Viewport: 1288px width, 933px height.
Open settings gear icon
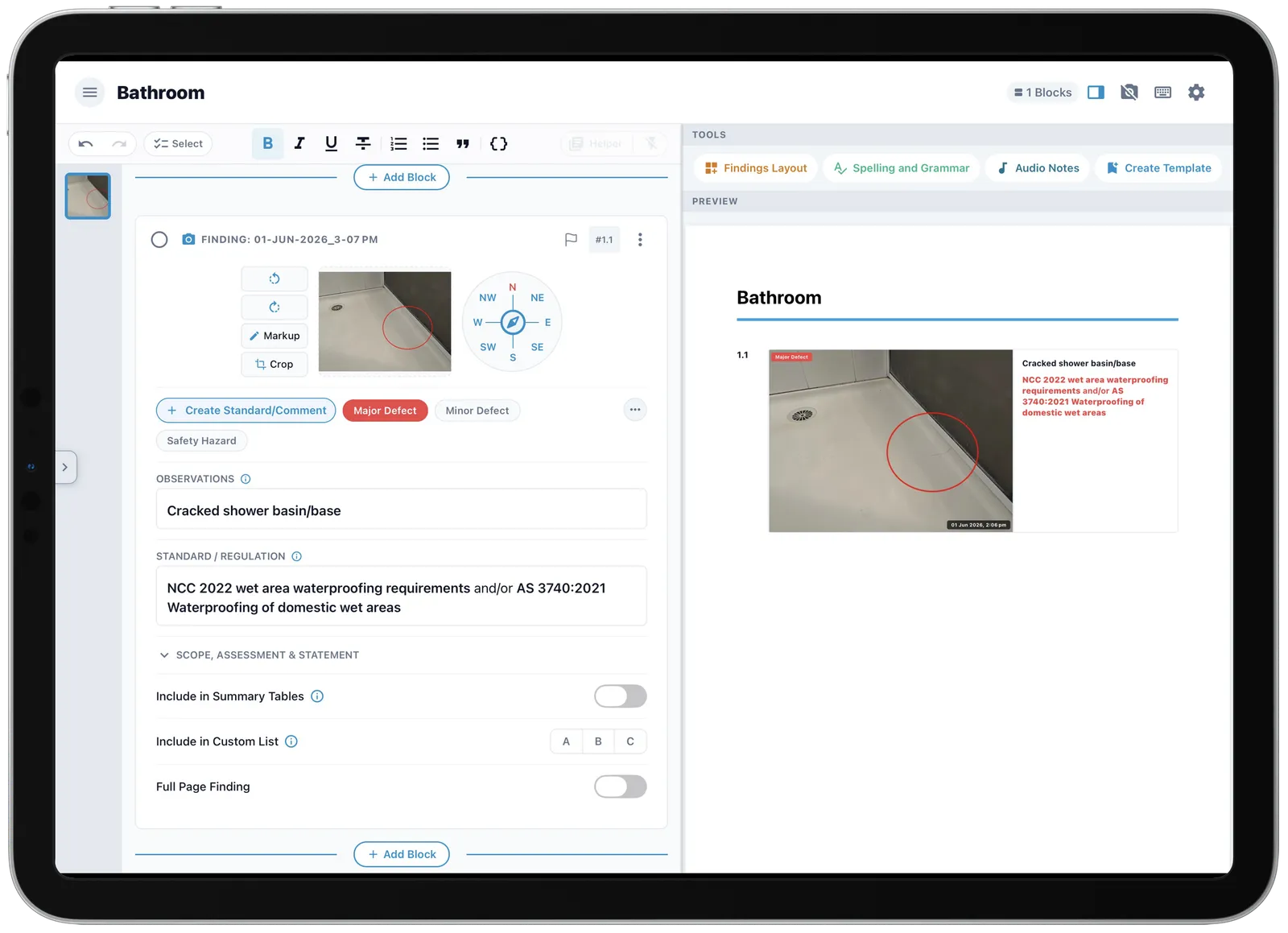[x=1196, y=93]
